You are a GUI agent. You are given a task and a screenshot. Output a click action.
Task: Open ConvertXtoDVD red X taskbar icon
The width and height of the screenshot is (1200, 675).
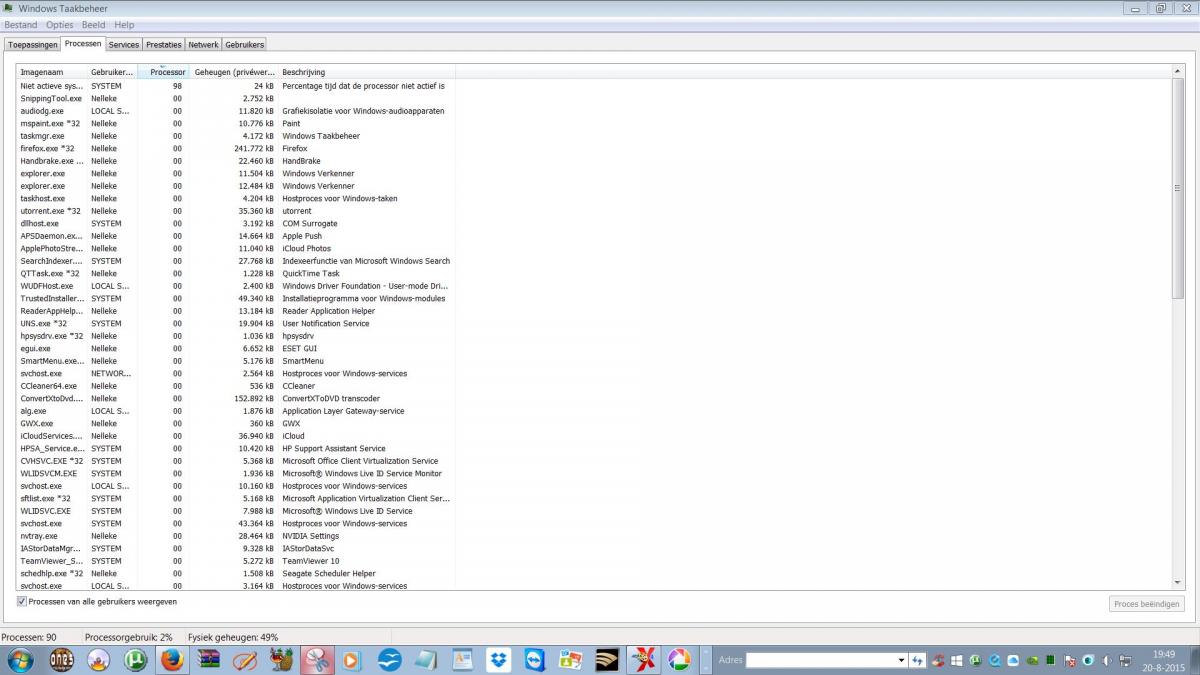[x=642, y=660]
